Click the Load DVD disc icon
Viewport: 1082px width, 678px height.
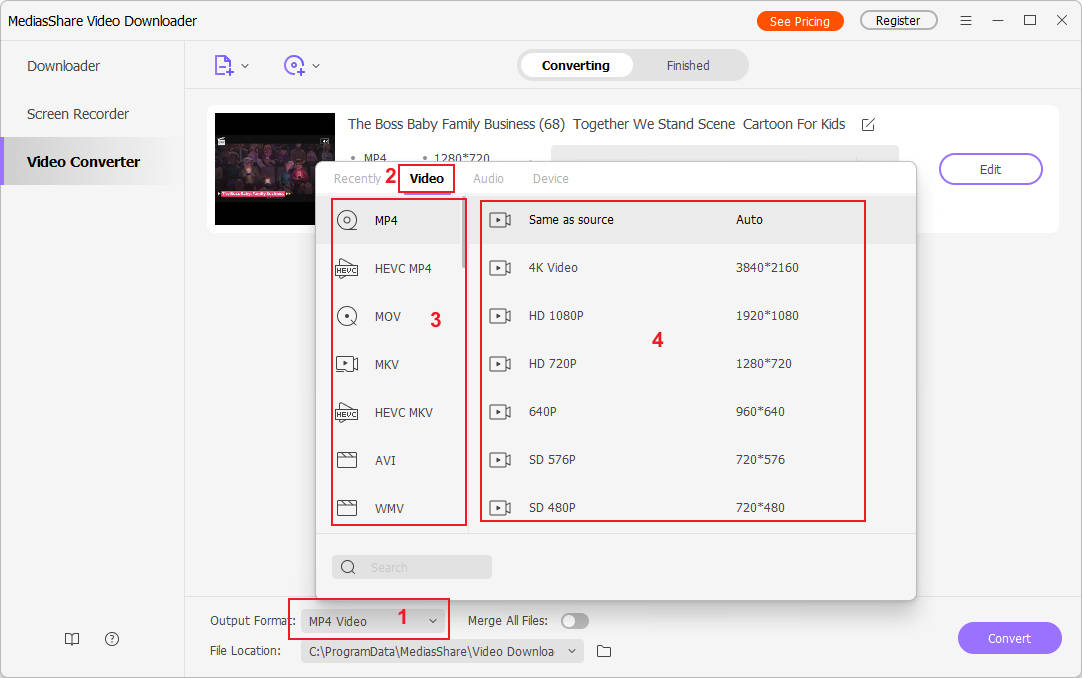coord(295,66)
